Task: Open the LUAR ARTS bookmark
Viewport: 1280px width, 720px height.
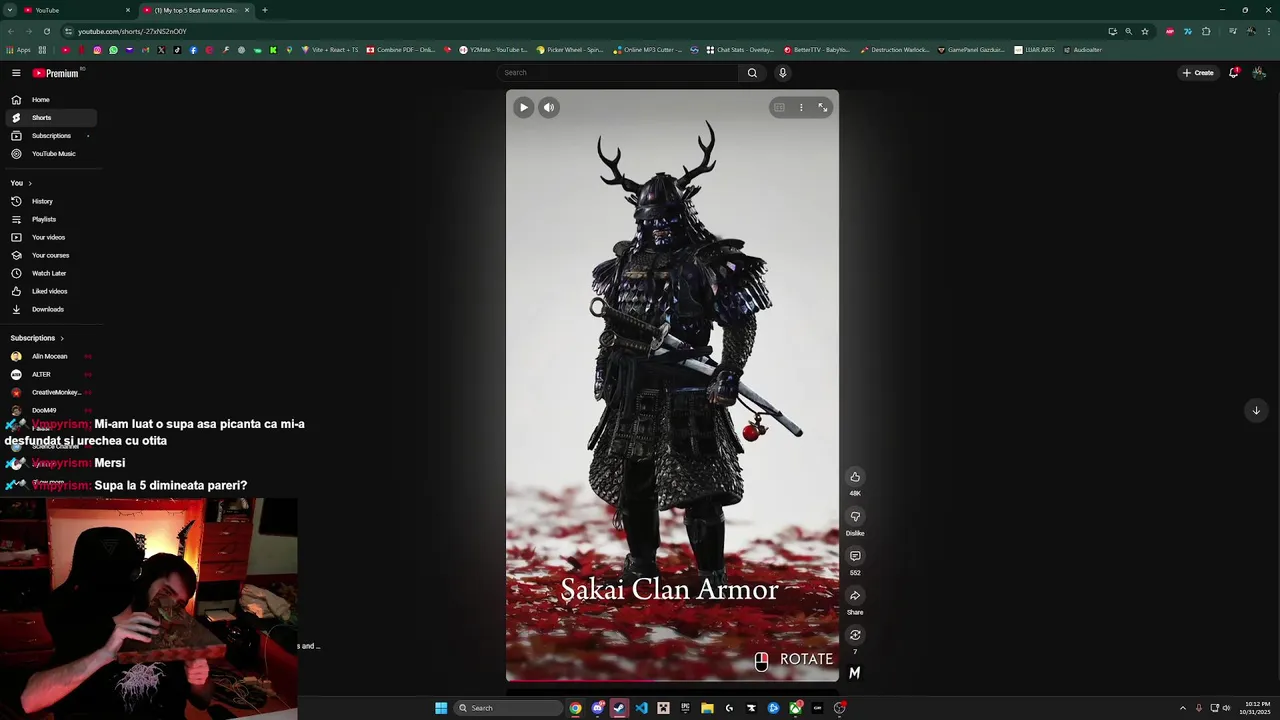Action: click(x=1034, y=50)
